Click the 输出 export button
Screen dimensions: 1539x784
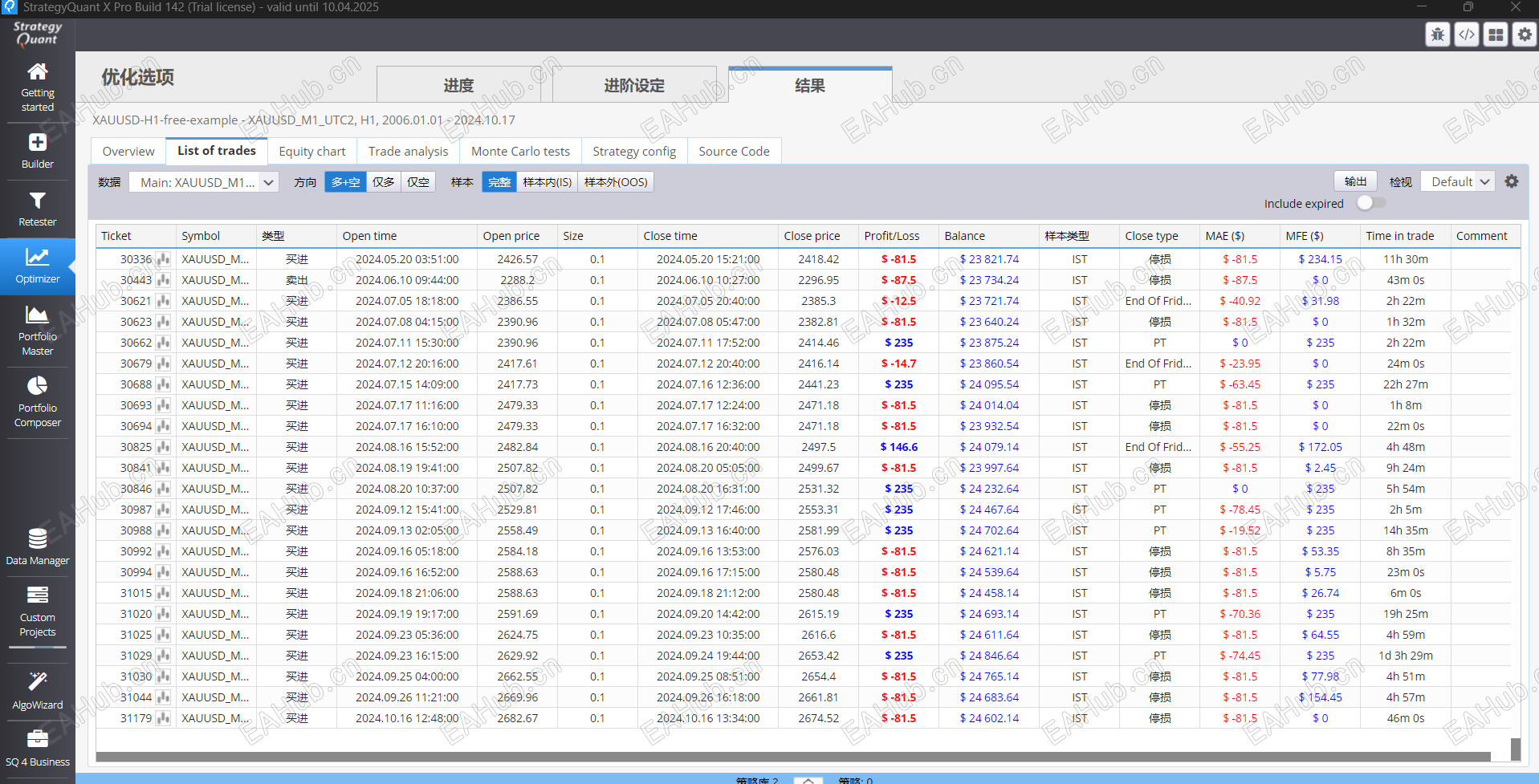pos(1355,181)
